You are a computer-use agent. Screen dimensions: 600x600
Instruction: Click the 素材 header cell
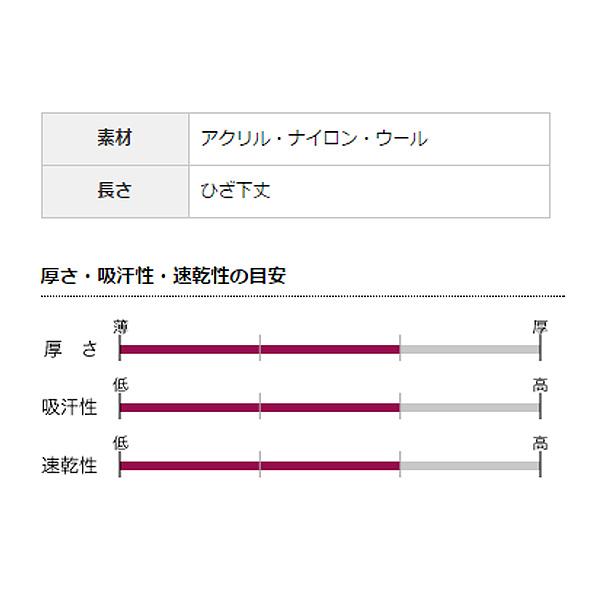point(115,139)
